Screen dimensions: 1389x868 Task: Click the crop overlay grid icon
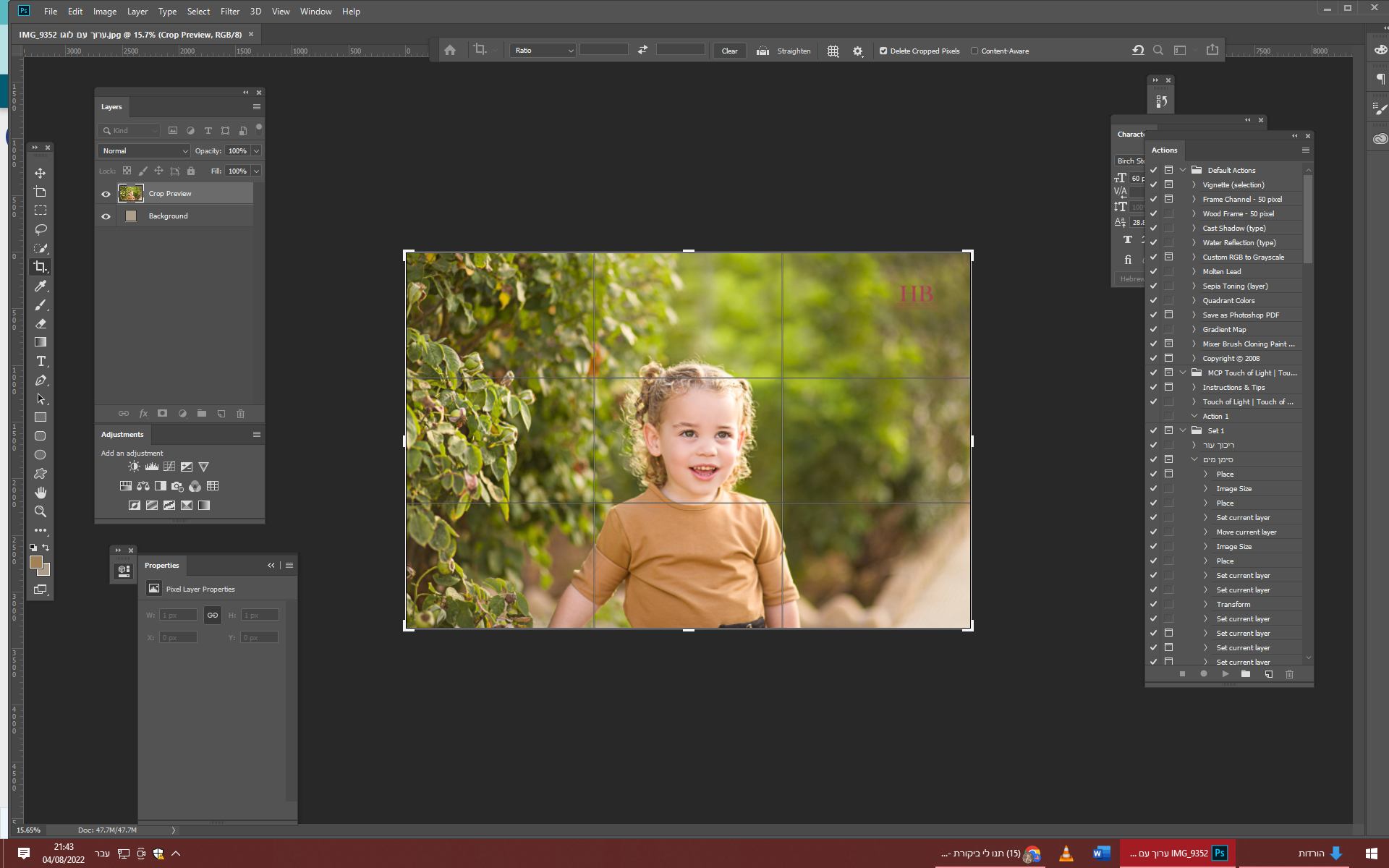pos(833,51)
